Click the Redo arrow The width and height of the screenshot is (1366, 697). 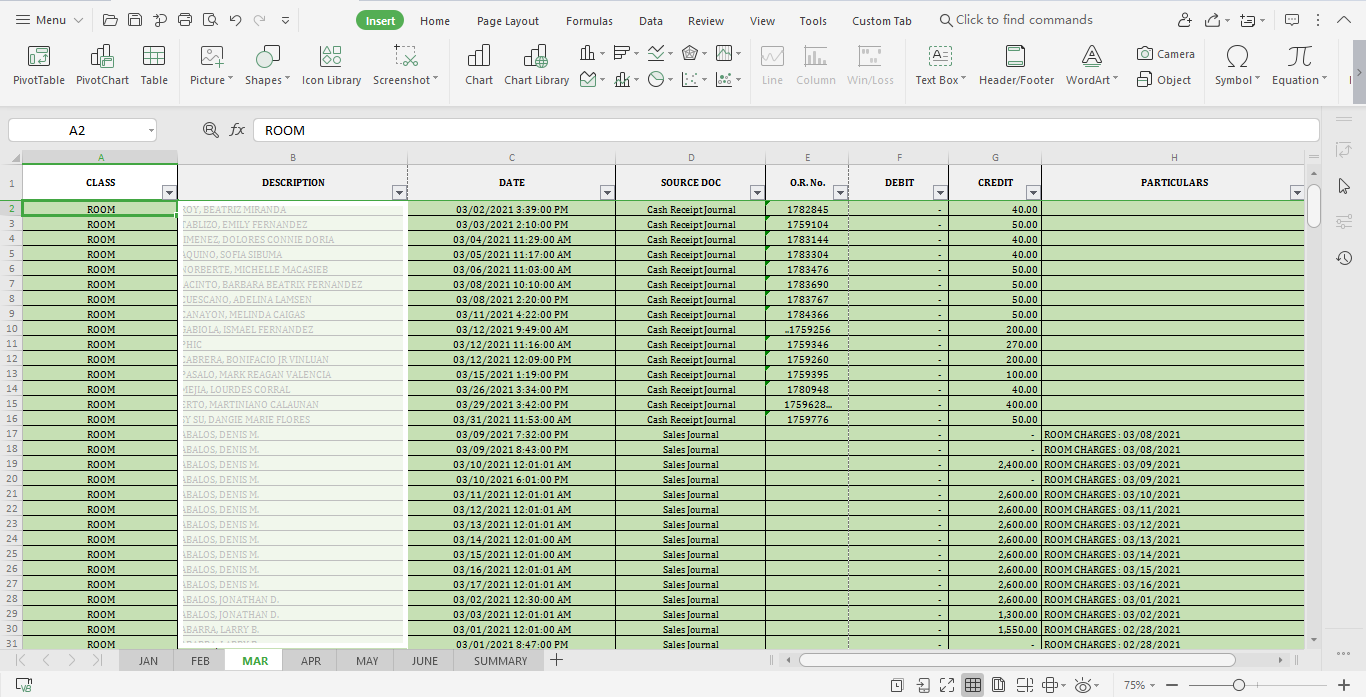[x=260, y=20]
